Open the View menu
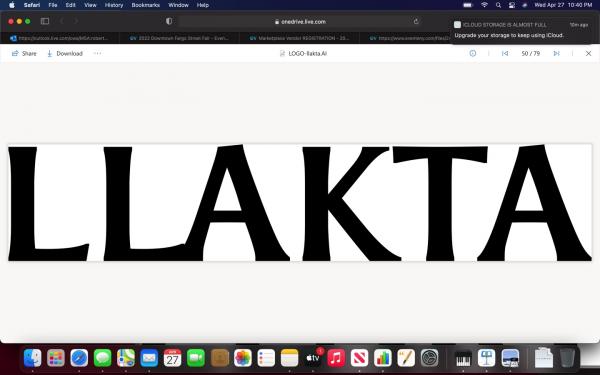The height and width of the screenshot is (375, 600). 90,5
